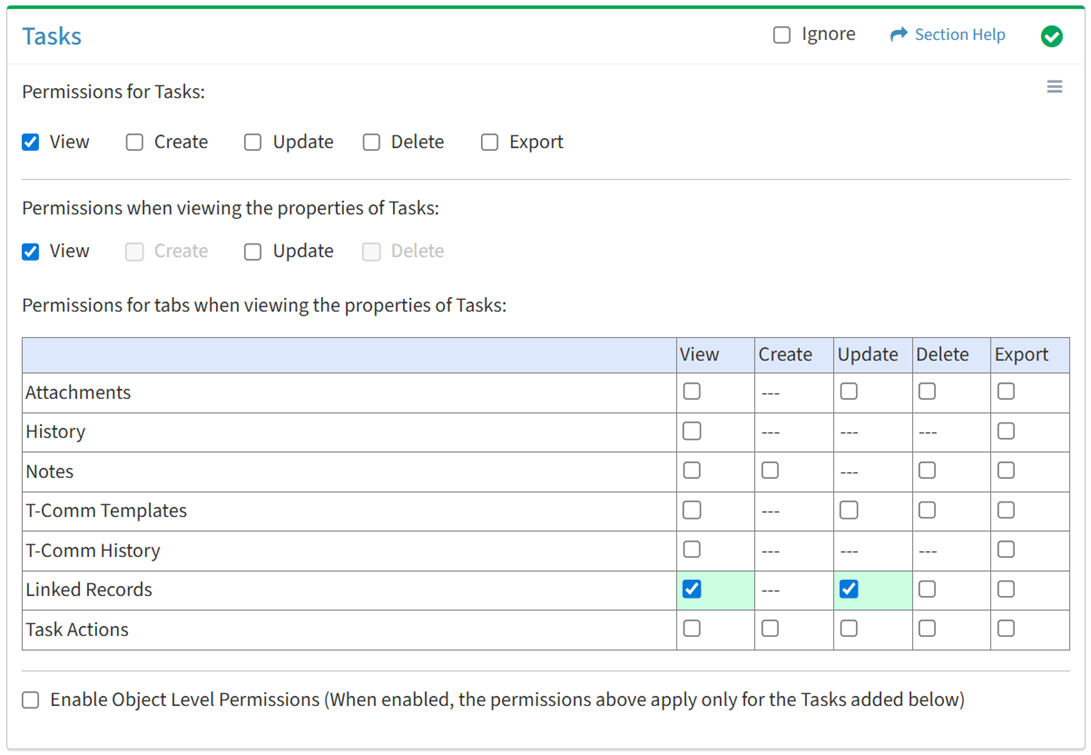Enable Object Level Permissions checkbox

(31, 700)
